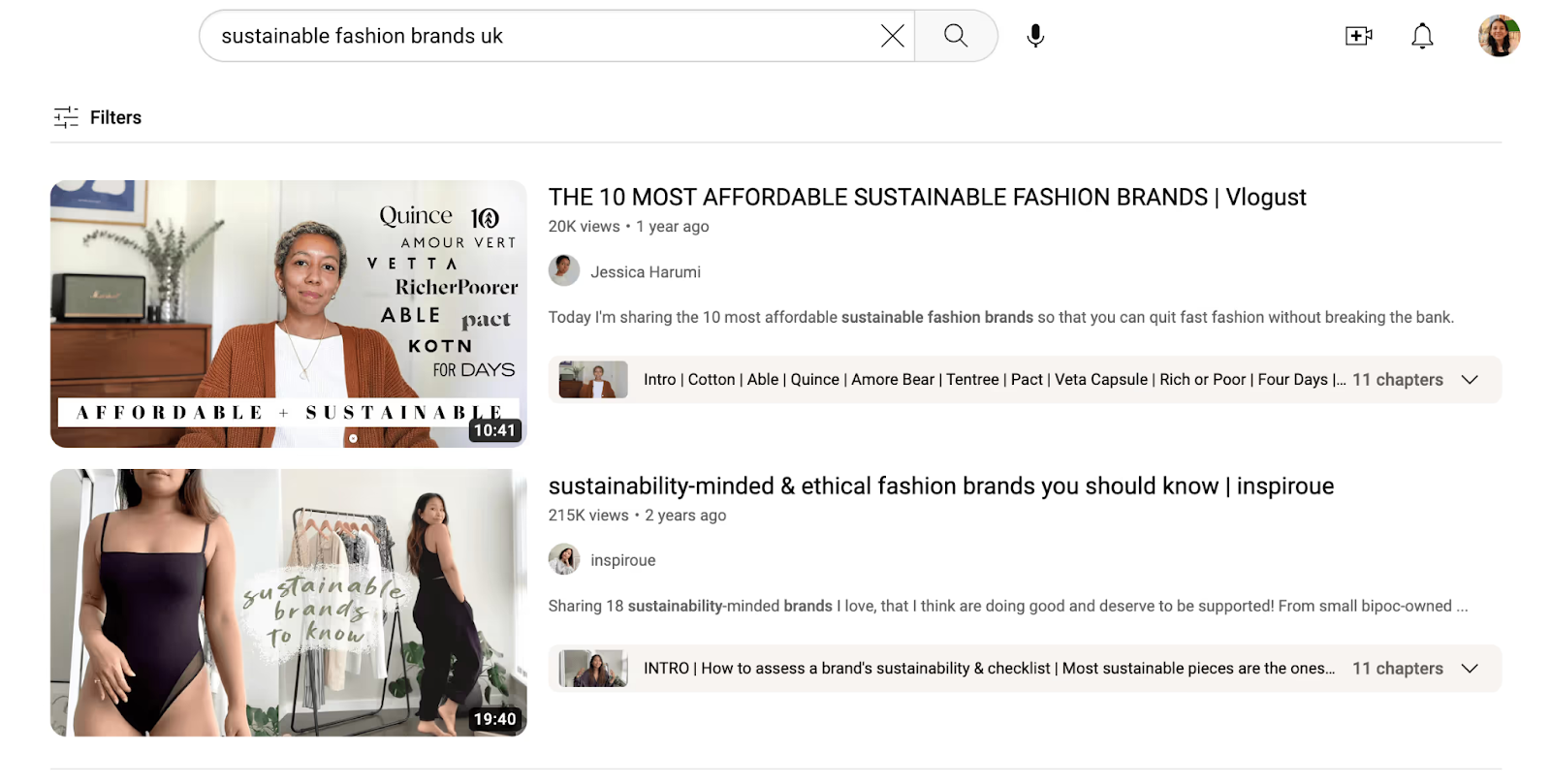Screen dimensions: 1551x784
Task: Click Jessica Harumi's channel avatar
Action: coord(564,270)
